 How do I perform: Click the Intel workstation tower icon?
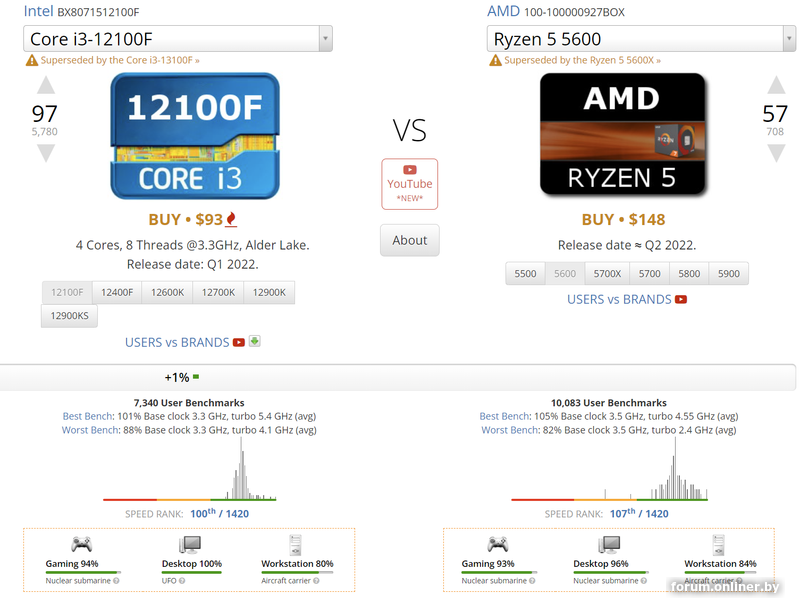(x=296, y=545)
